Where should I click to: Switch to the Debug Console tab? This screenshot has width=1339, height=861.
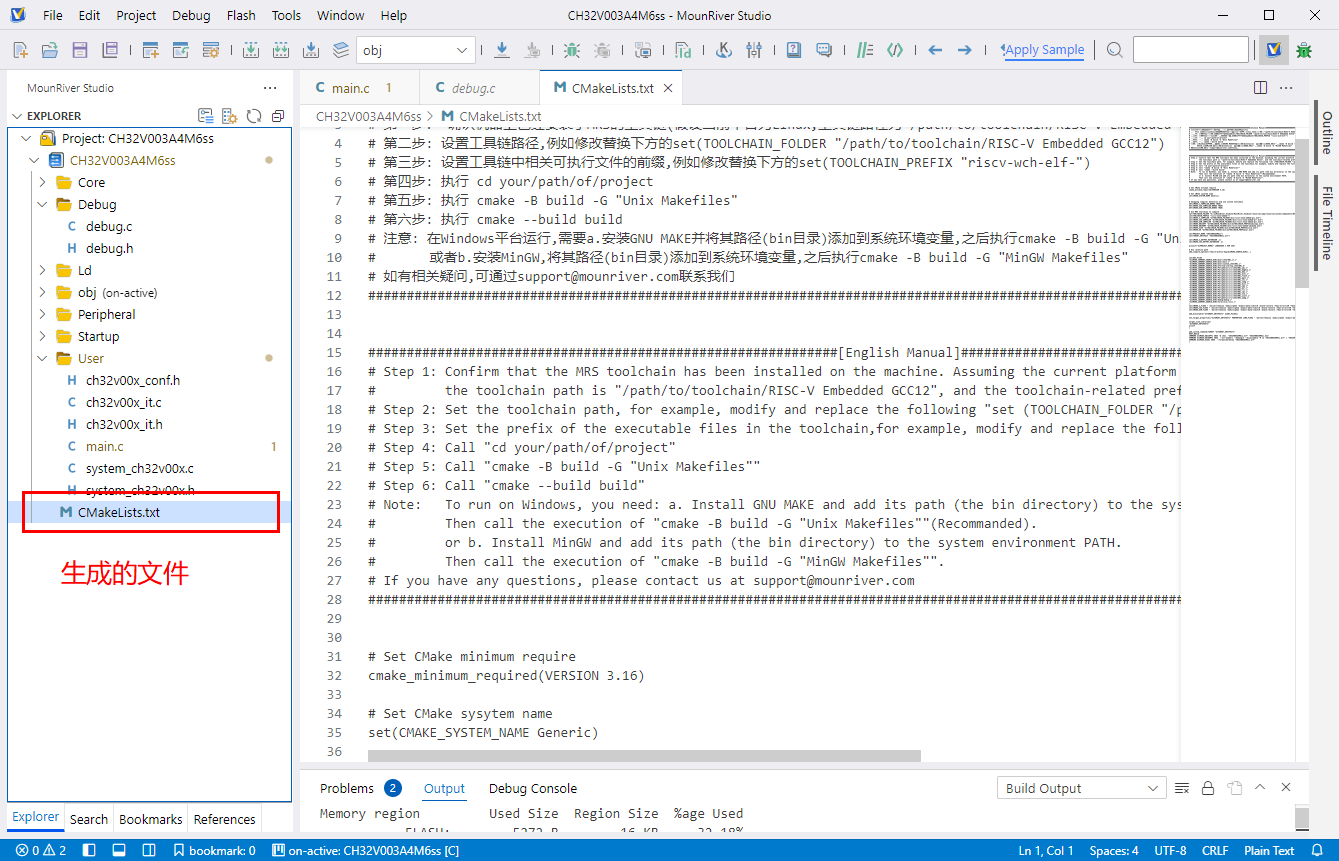[533, 788]
